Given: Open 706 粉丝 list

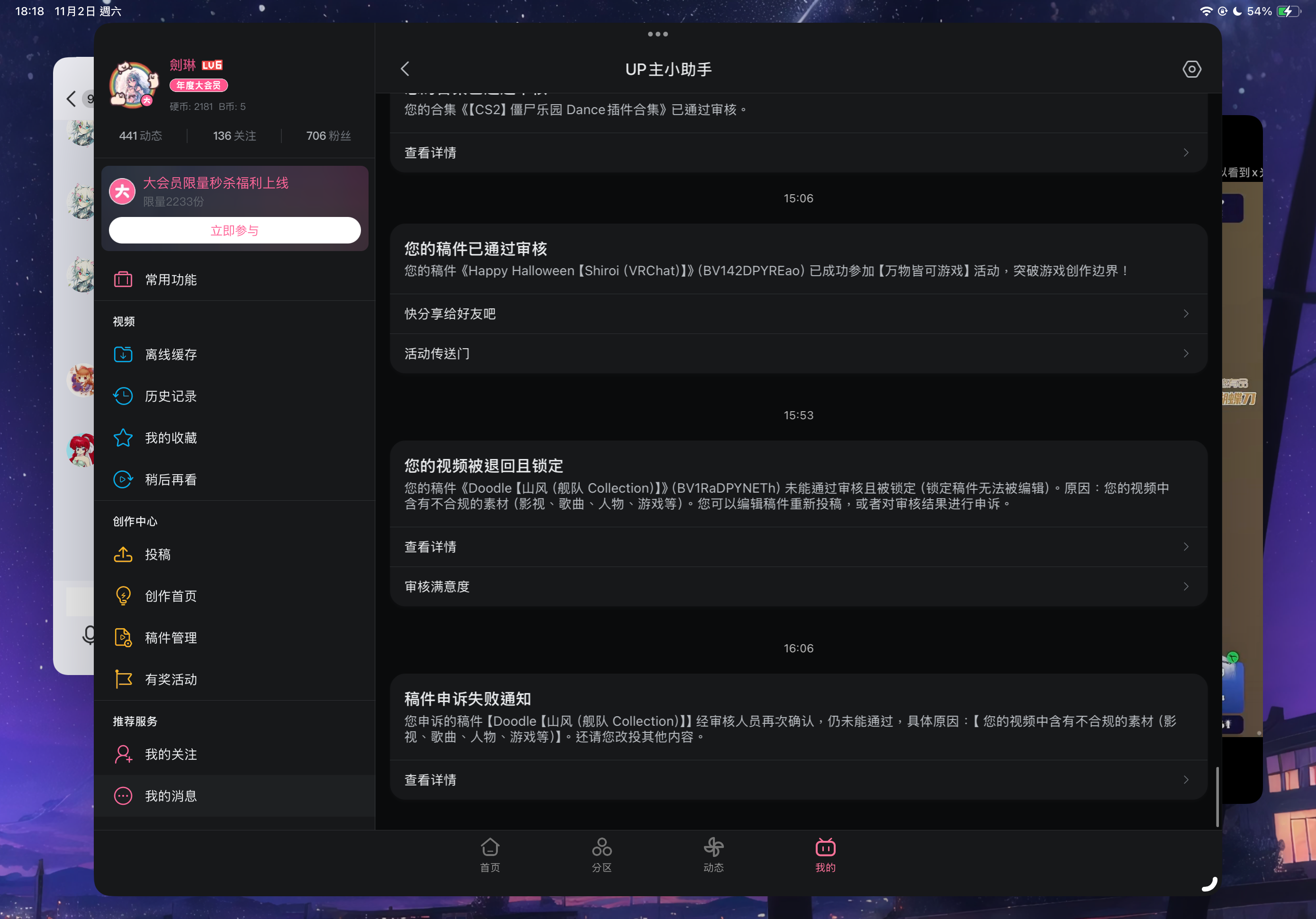Looking at the screenshot, I should tap(328, 136).
